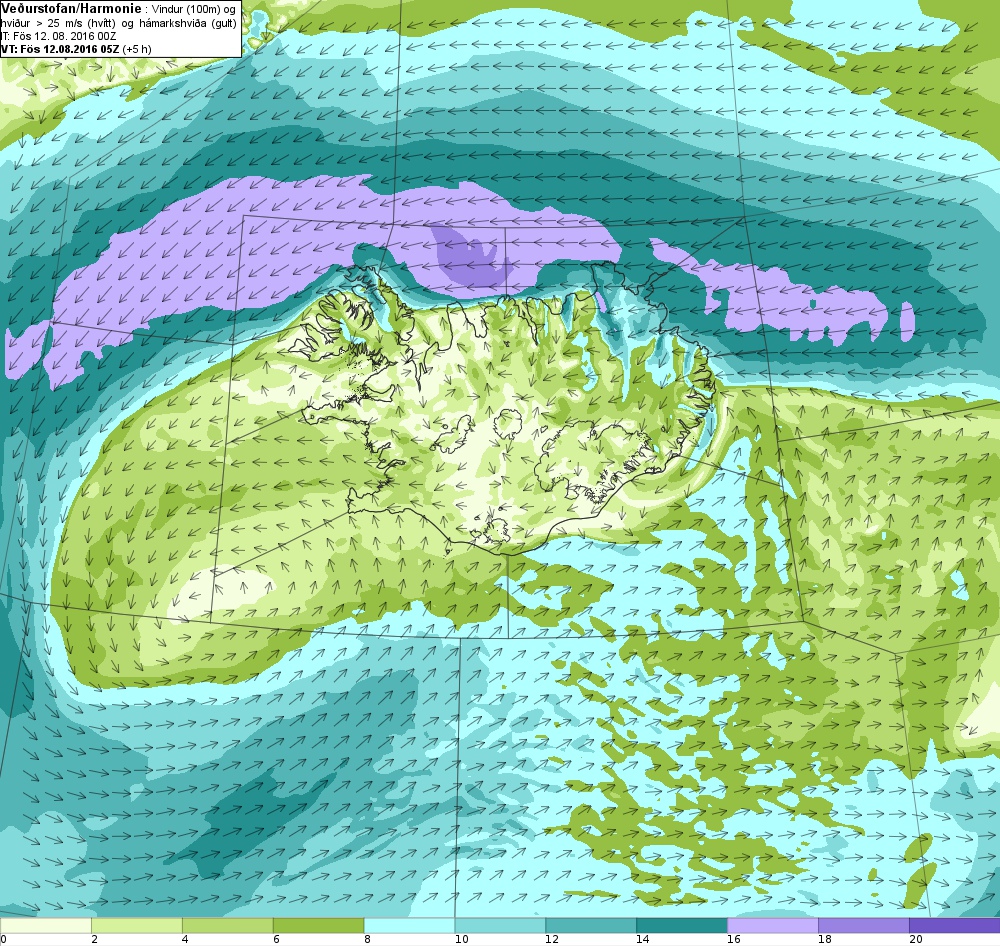The height and width of the screenshot is (946, 1000).
Task: Choose the light teal 10–12 m/s legend swatch
Action: [500, 924]
